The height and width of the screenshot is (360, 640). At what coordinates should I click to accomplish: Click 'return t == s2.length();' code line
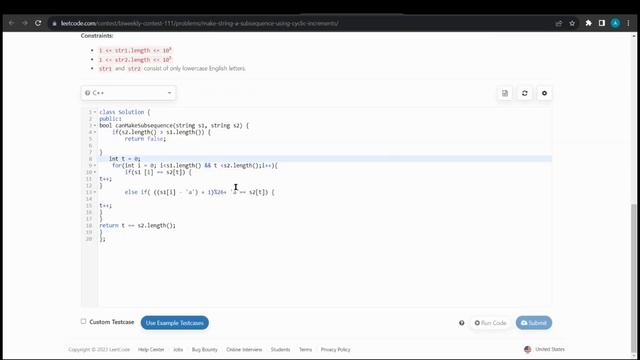pyautogui.click(x=138, y=225)
